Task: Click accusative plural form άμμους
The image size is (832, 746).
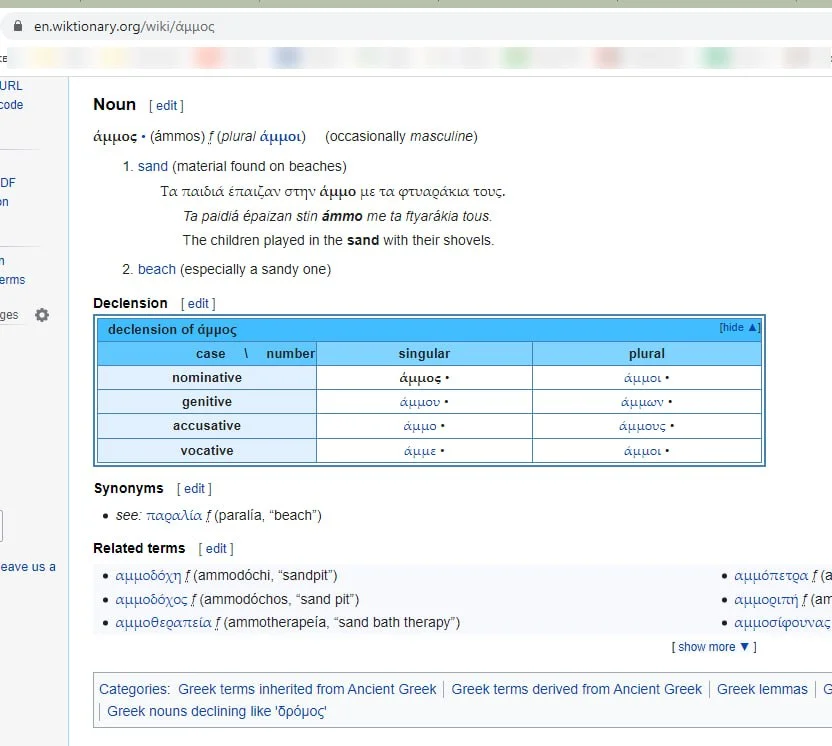Action: (643, 426)
